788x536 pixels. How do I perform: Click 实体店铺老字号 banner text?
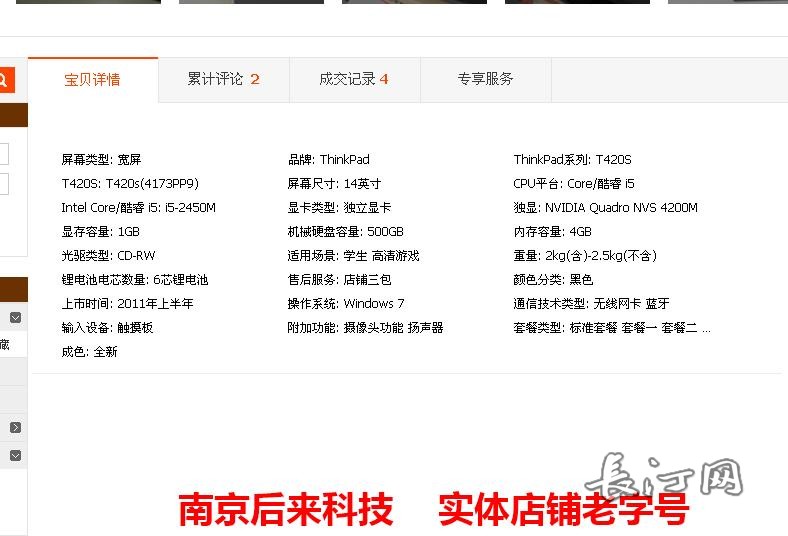point(563,510)
